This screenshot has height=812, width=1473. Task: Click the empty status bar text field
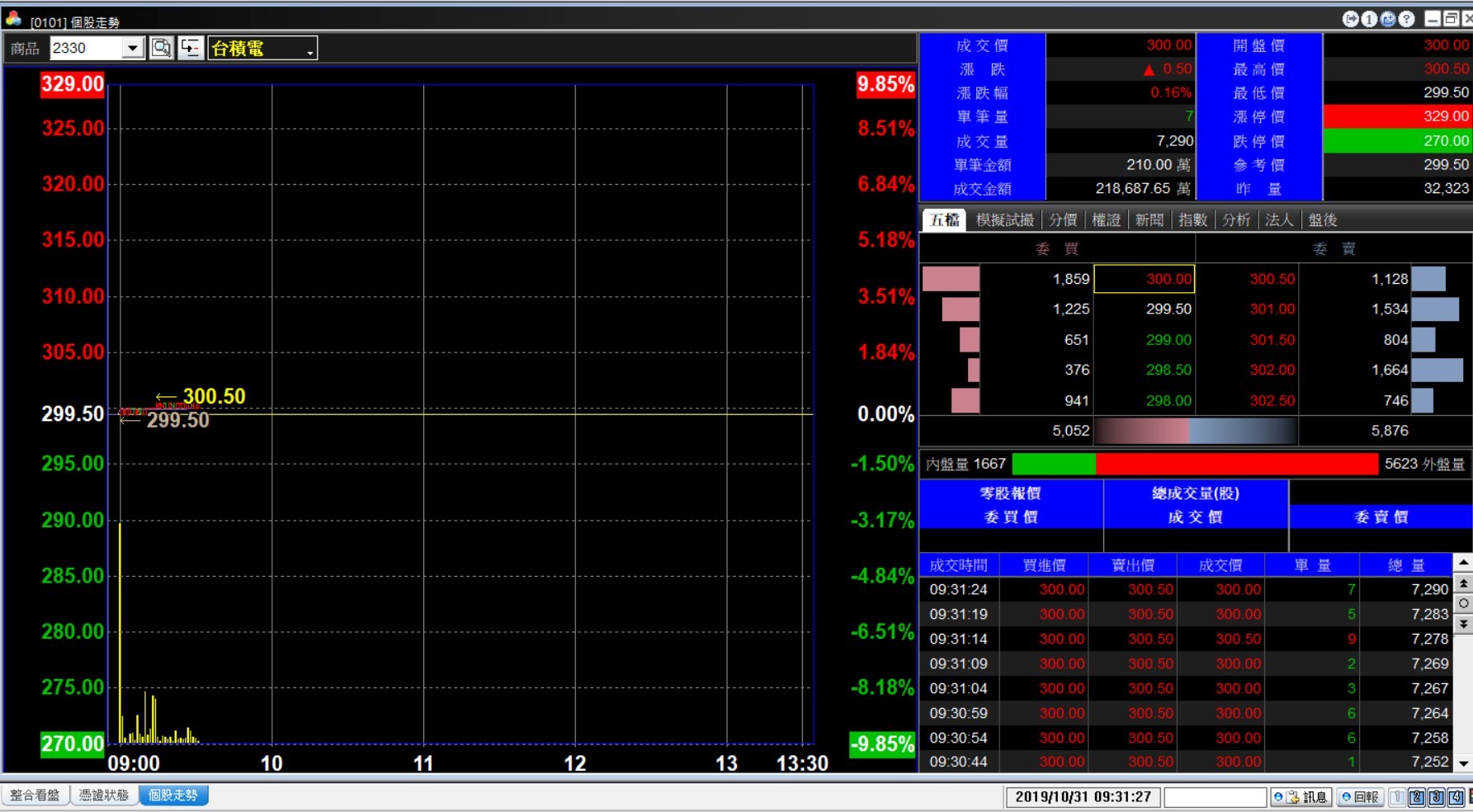[1215, 797]
